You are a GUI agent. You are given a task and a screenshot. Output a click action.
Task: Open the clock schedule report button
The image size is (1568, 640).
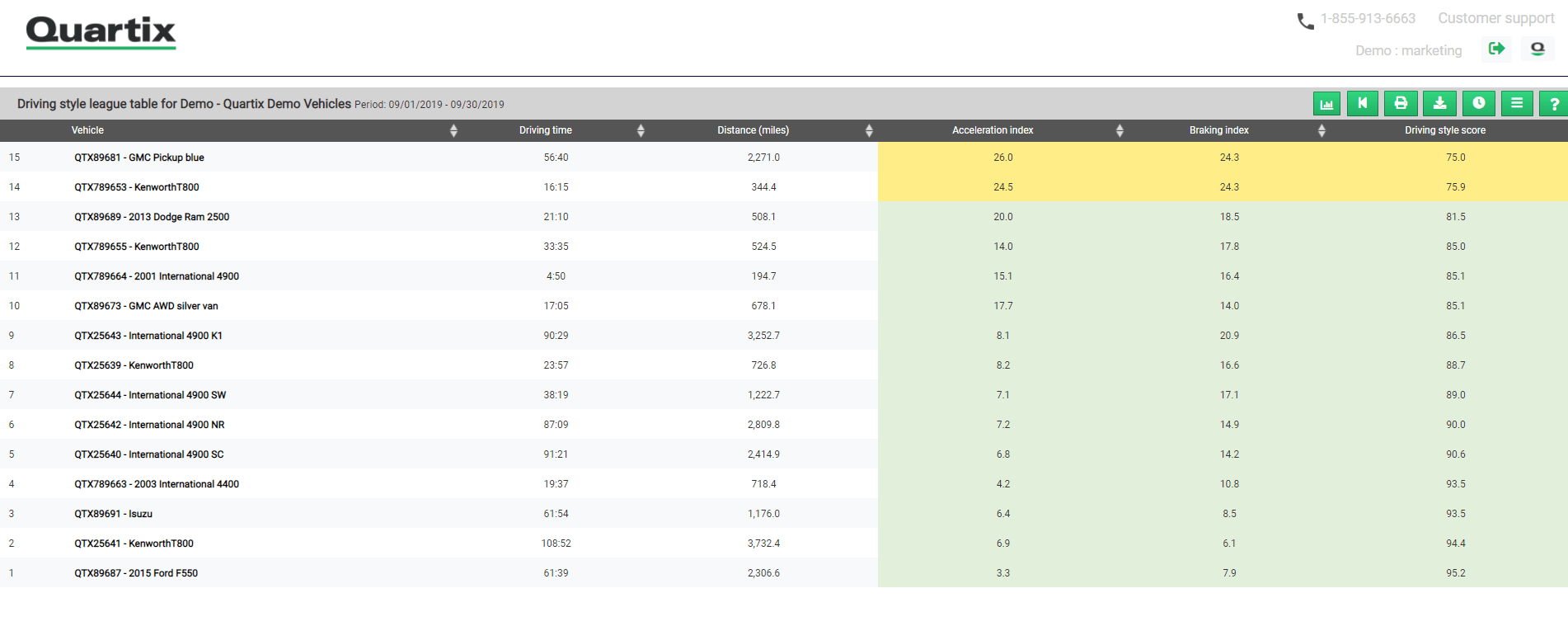pyautogui.click(x=1479, y=104)
